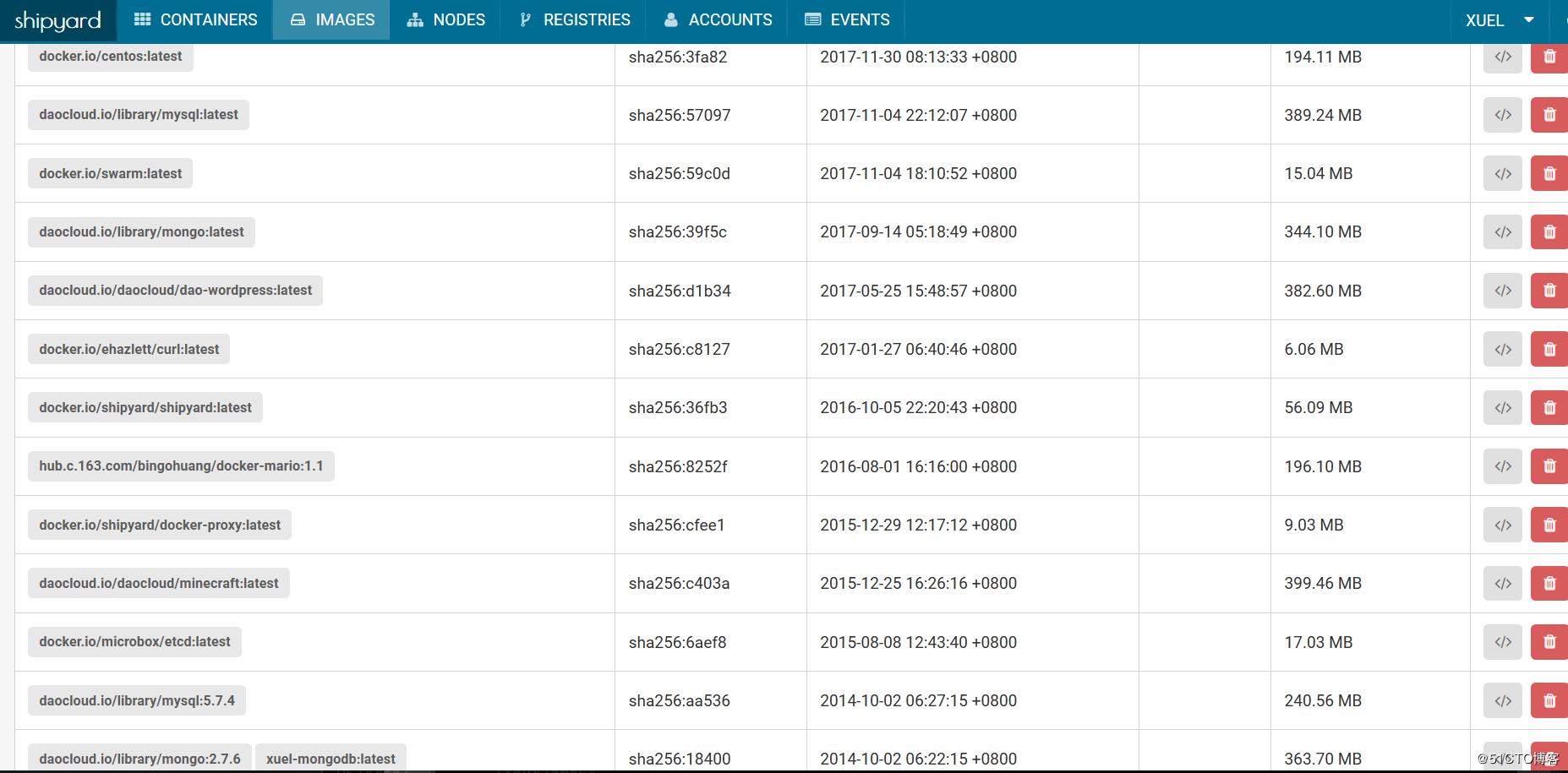
Task: Select image ID sha256:8252f
Action: tap(678, 466)
